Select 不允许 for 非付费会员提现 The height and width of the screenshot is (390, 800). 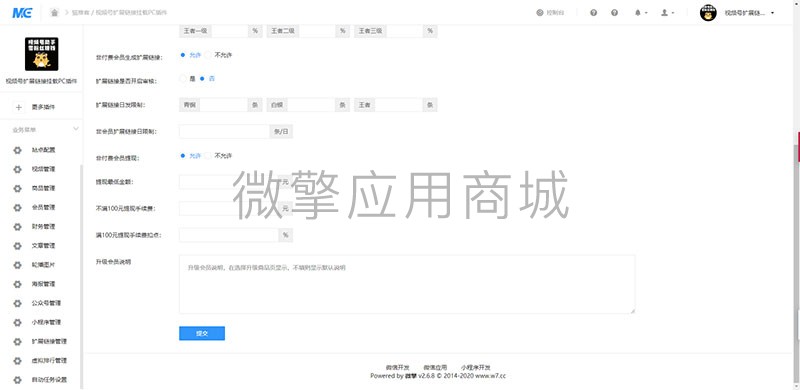(x=208, y=156)
